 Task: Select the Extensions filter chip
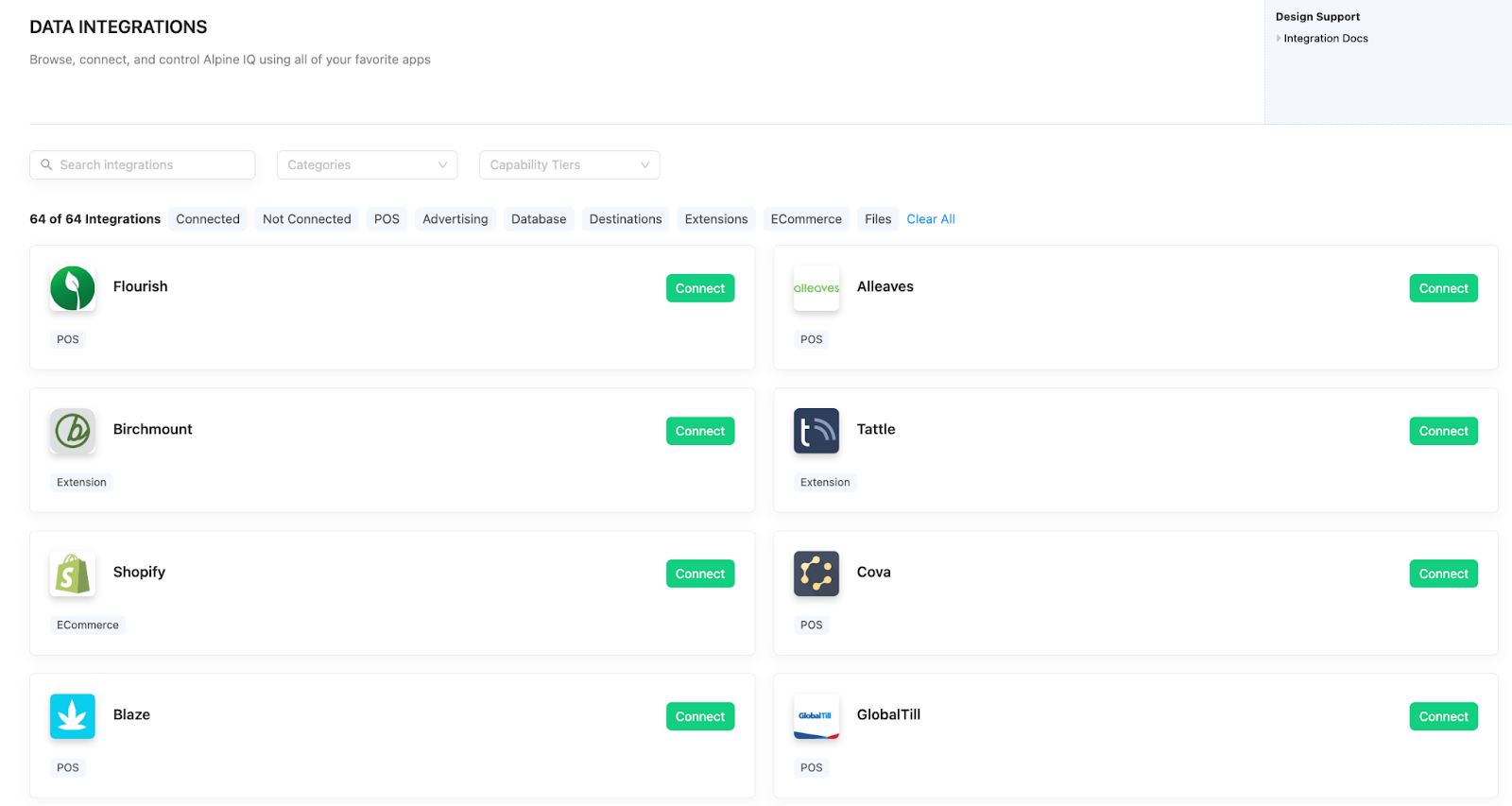[x=716, y=219]
